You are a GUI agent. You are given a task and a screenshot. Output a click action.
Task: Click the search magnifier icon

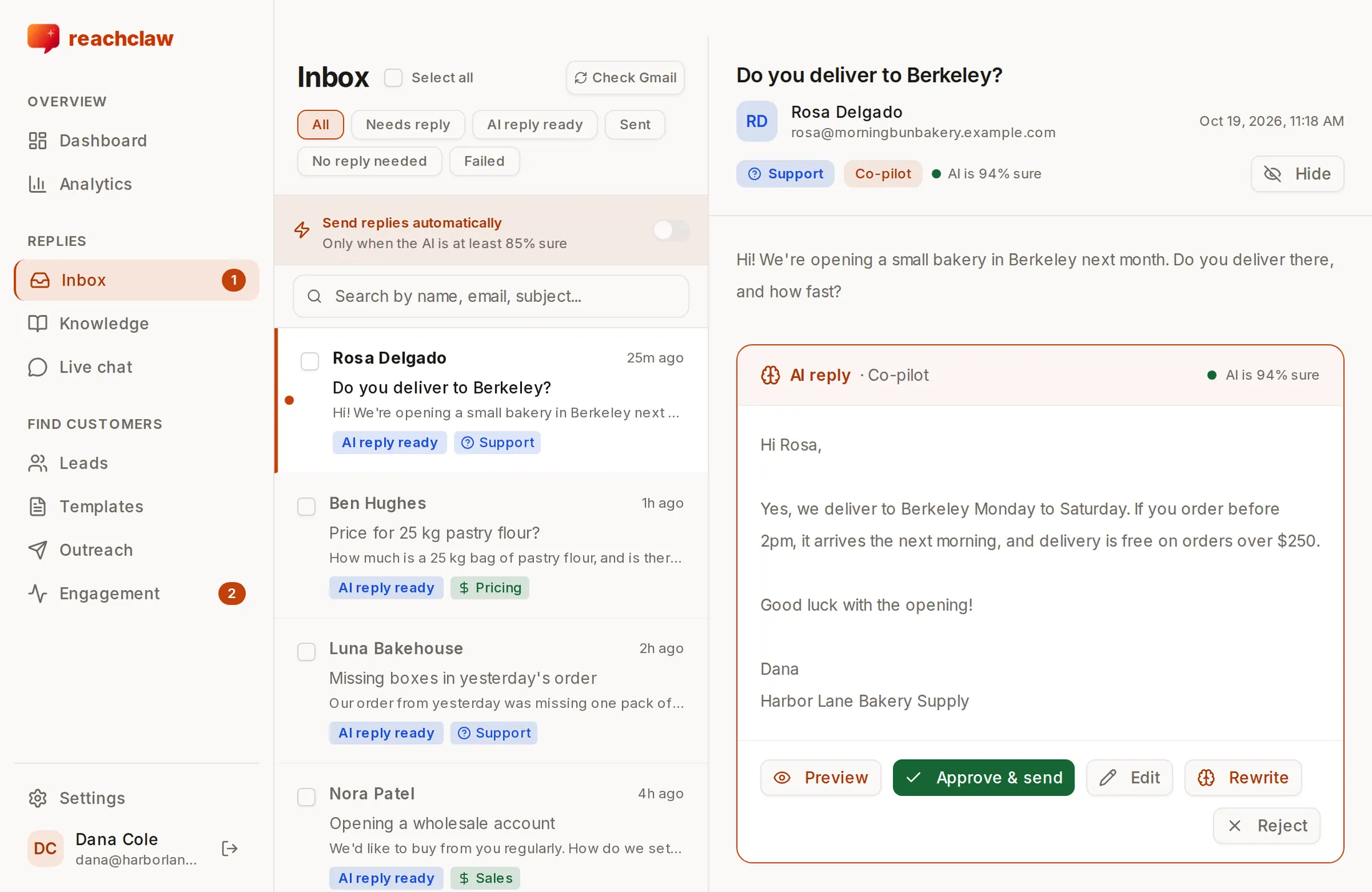point(314,296)
